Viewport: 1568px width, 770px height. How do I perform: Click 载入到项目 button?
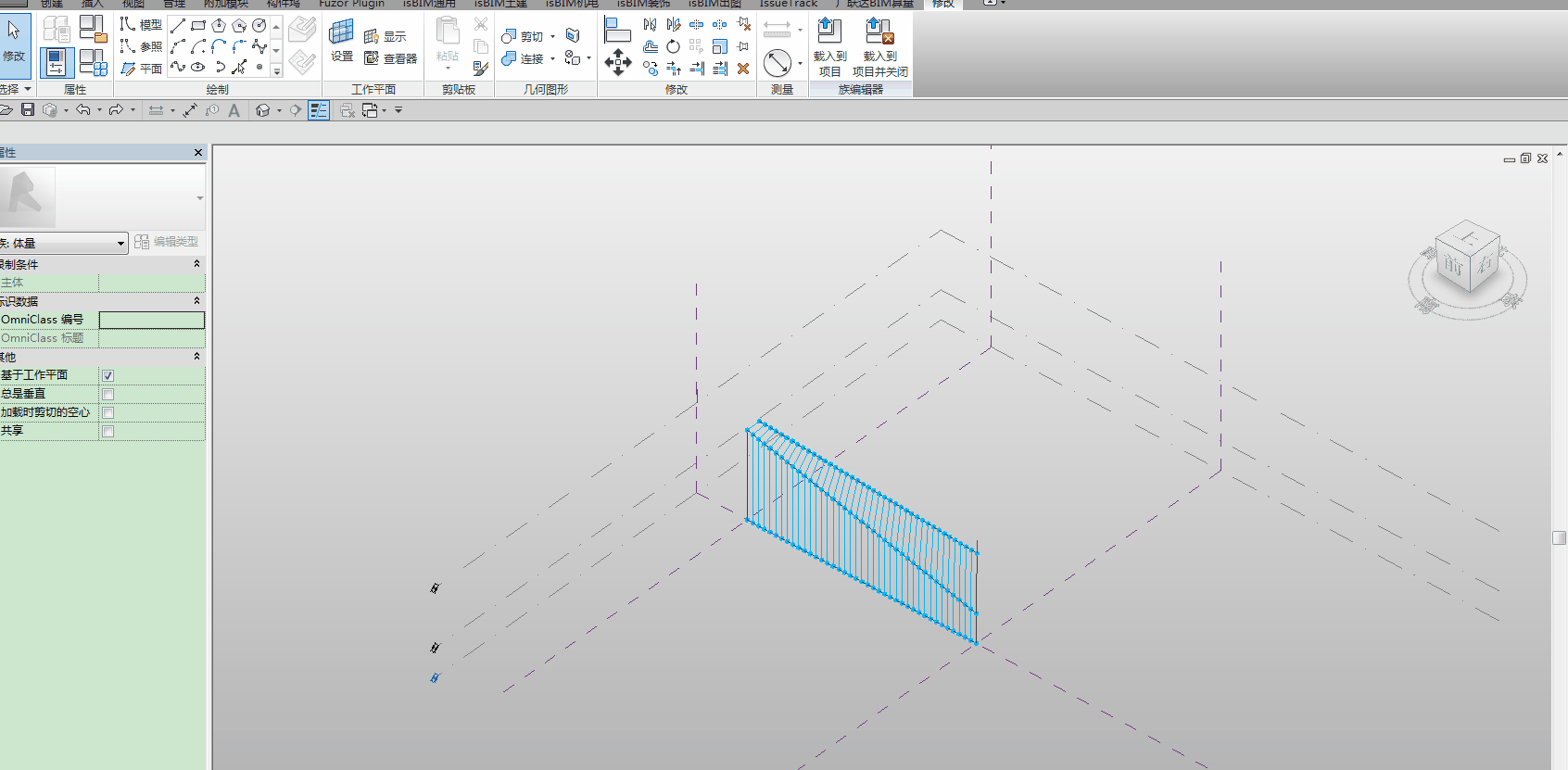[829, 47]
